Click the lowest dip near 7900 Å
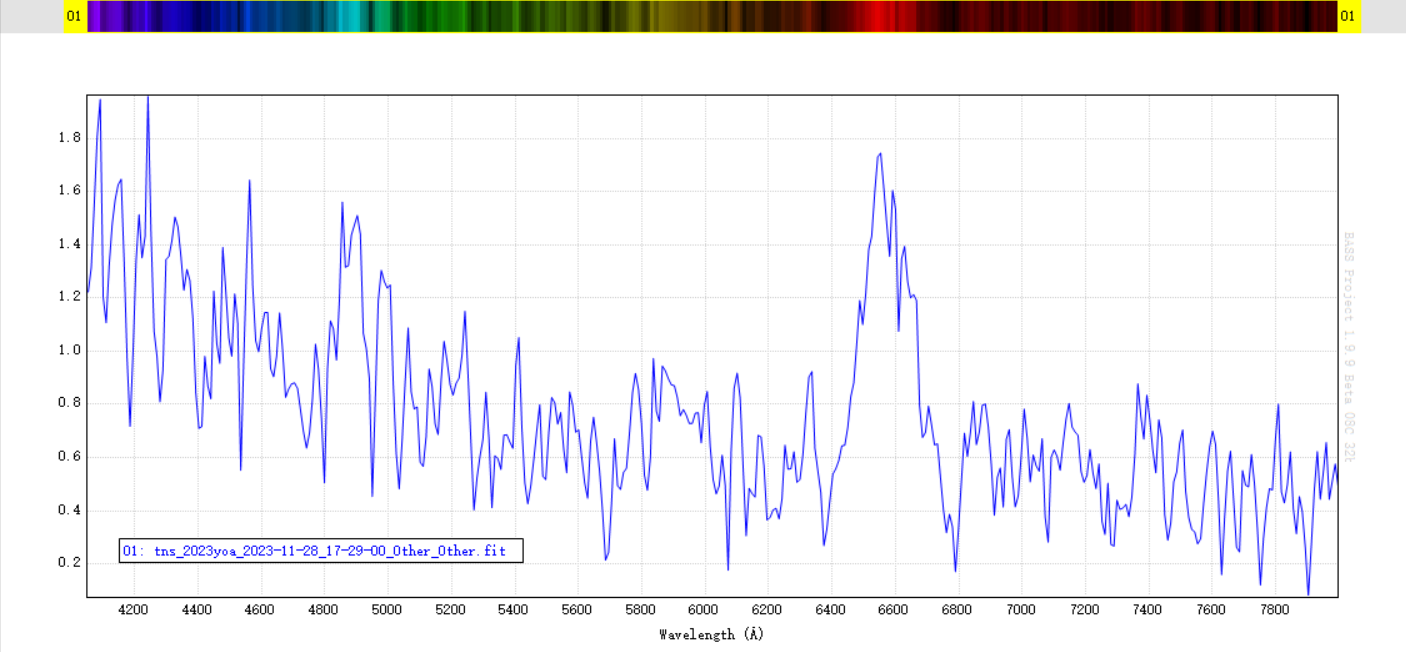1406x652 pixels. [x=1308, y=593]
